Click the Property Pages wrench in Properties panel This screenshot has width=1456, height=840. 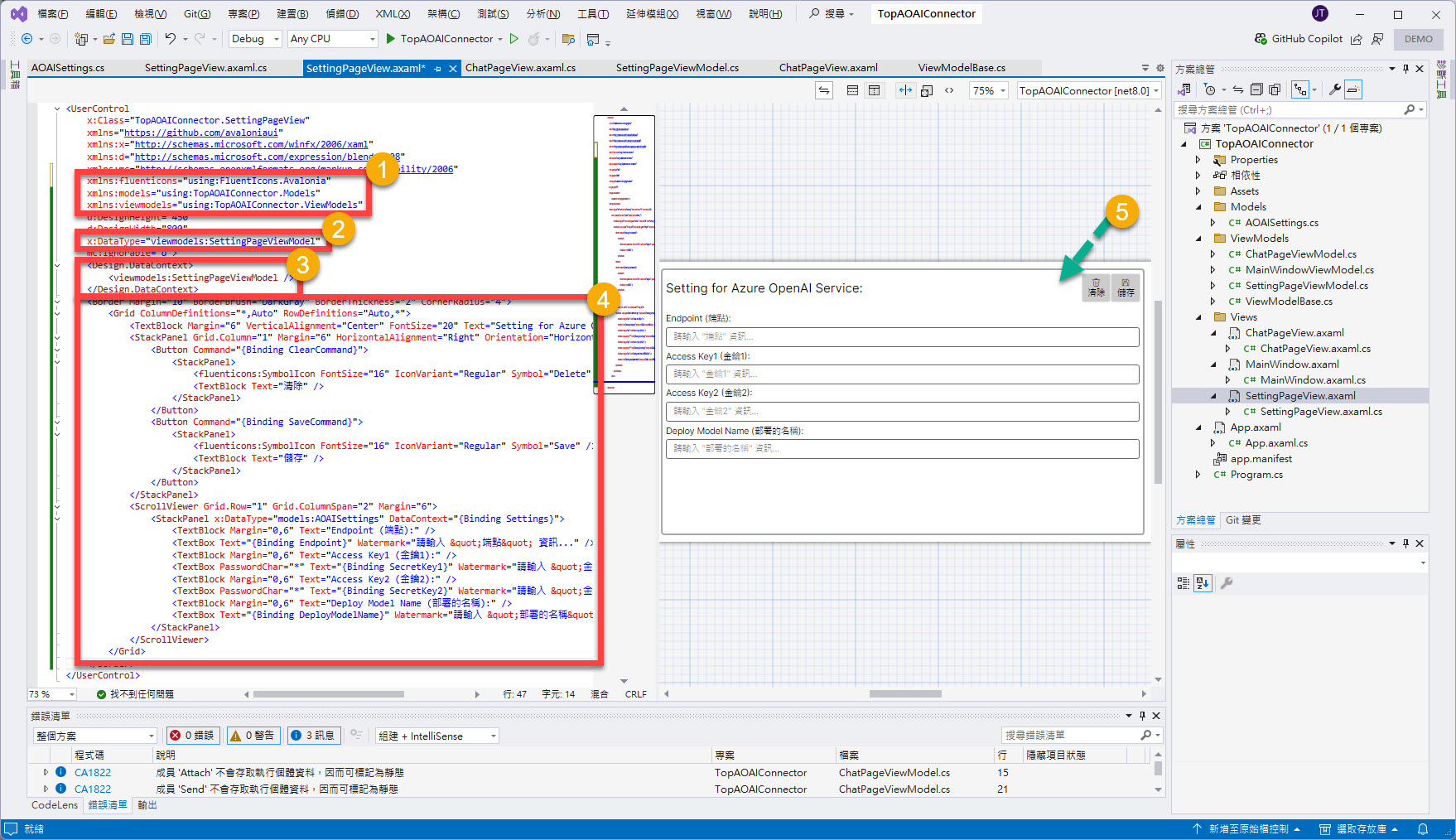coord(1227,583)
